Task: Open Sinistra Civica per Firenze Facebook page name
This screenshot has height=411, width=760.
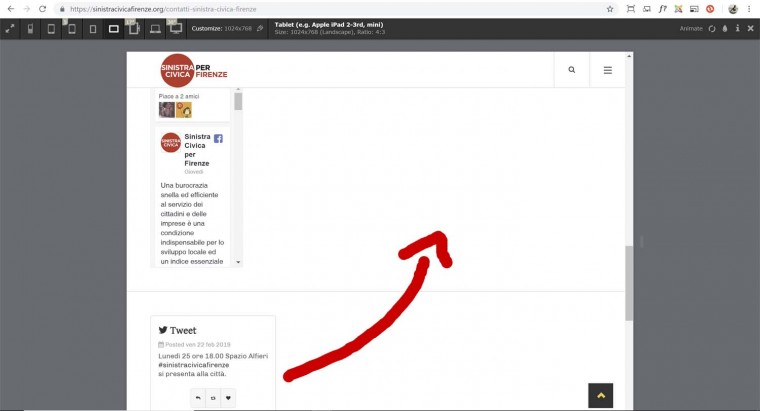Action: tap(197, 150)
